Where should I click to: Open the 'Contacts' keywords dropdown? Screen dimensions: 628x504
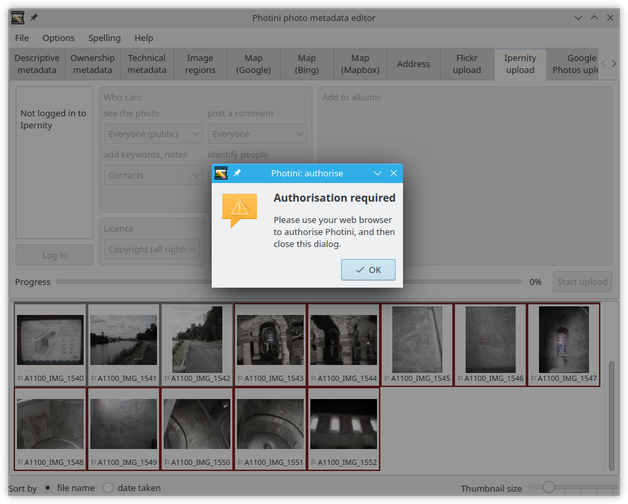(153, 175)
